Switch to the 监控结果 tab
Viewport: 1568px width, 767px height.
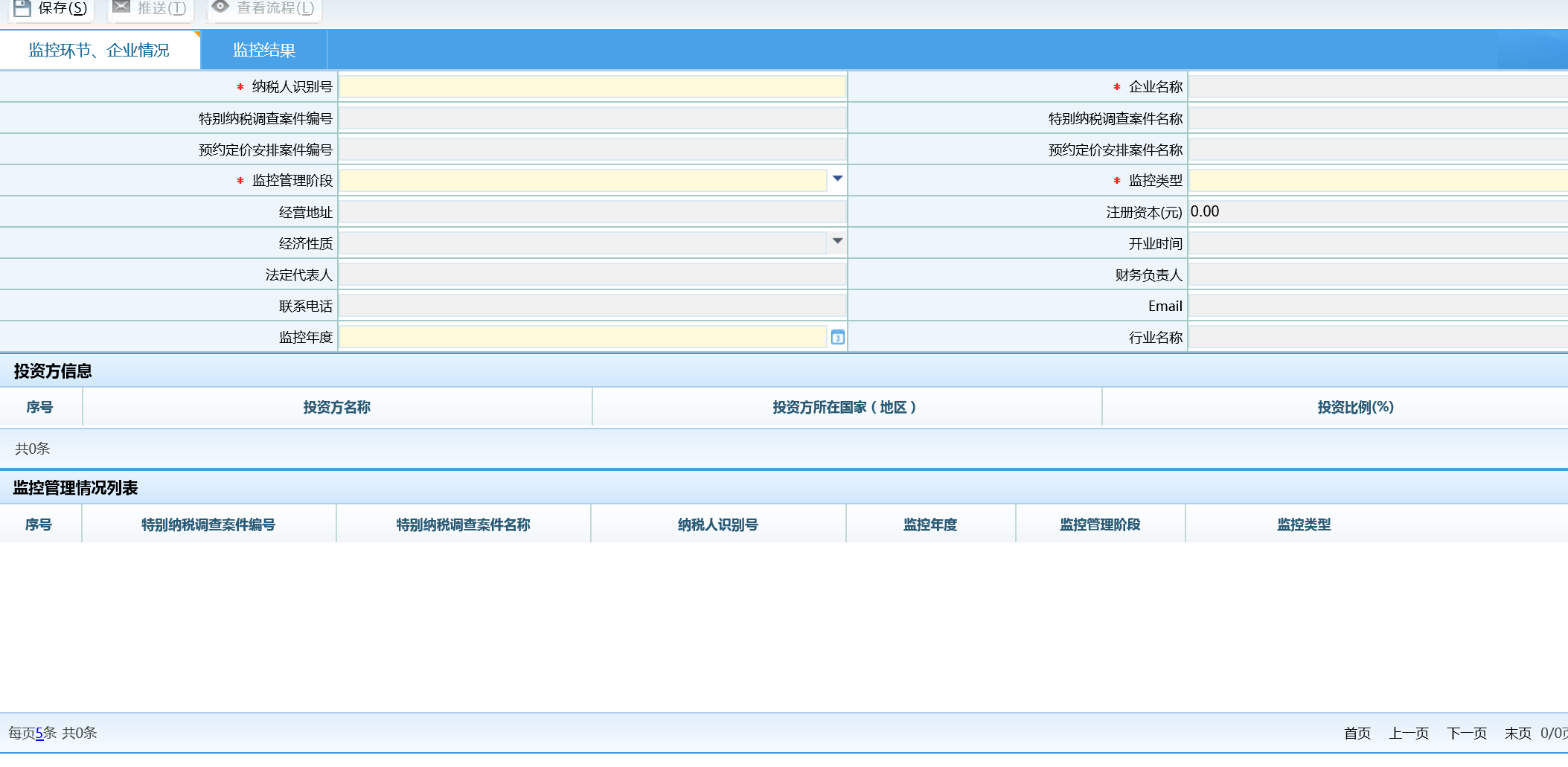click(264, 50)
